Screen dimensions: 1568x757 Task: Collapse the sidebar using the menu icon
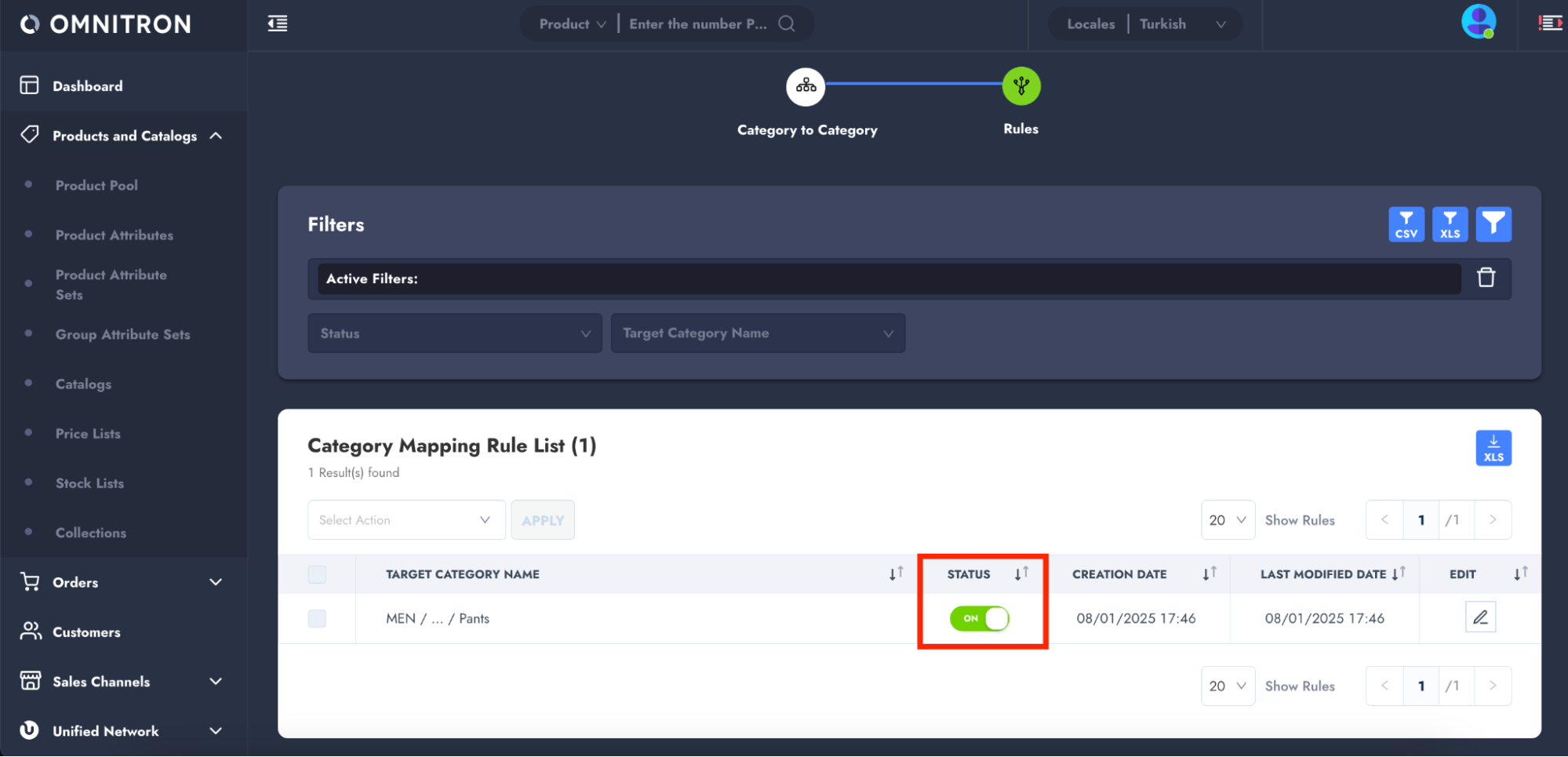pos(278,24)
